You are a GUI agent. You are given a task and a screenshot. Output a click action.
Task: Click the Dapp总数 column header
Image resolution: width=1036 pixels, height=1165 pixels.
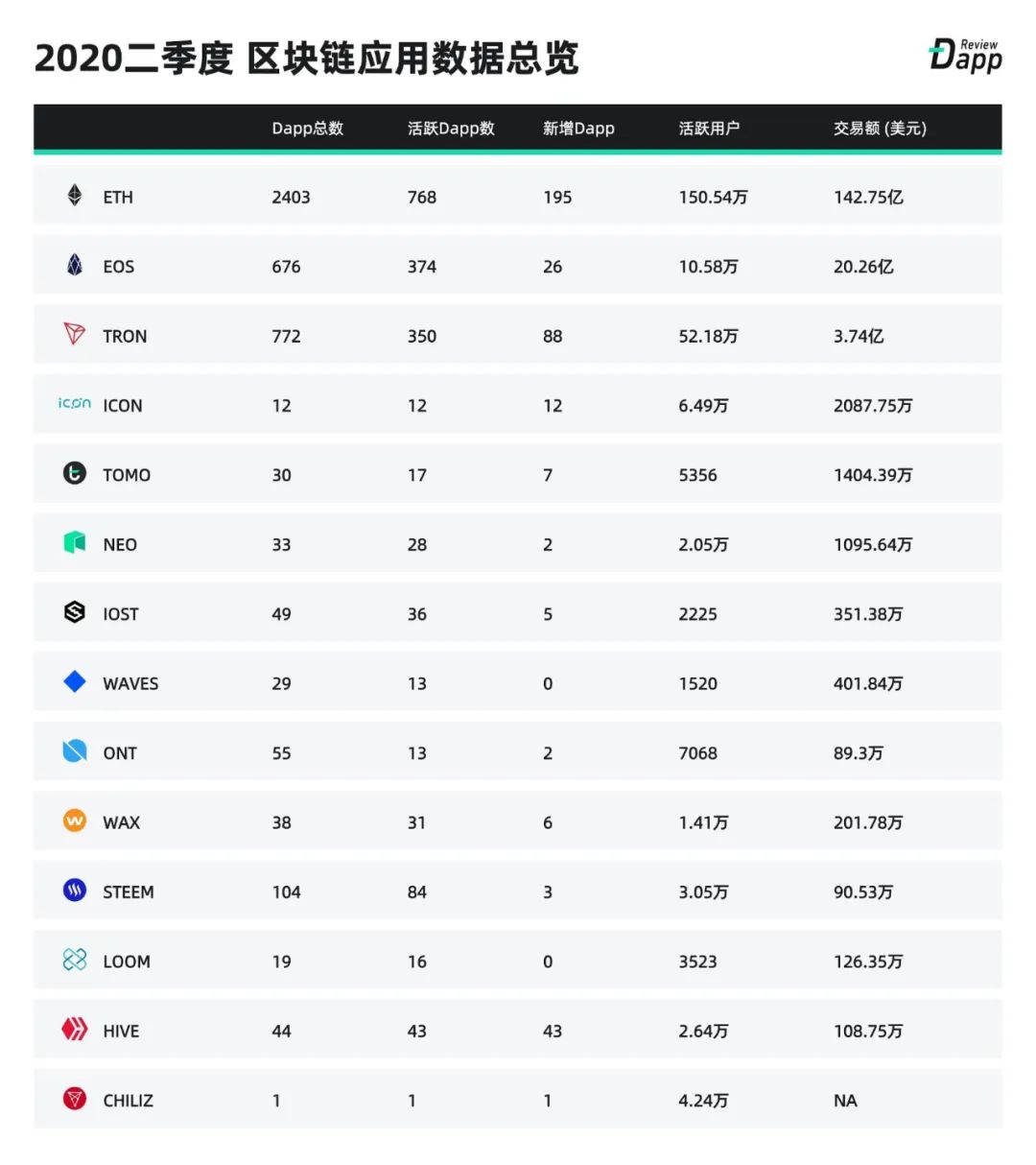tap(307, 129)
